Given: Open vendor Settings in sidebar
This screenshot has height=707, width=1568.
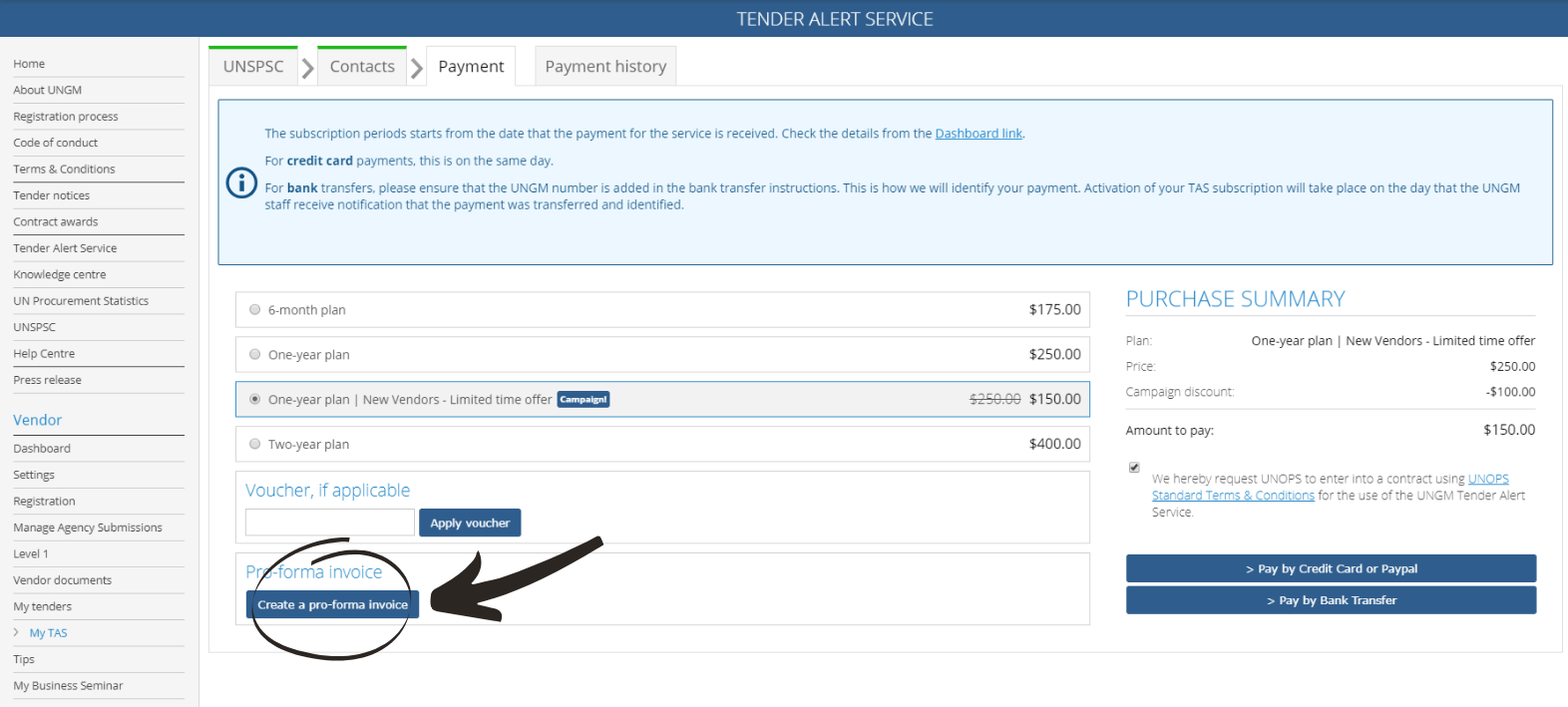Looking at the screenshot, I should coord(34,475).
